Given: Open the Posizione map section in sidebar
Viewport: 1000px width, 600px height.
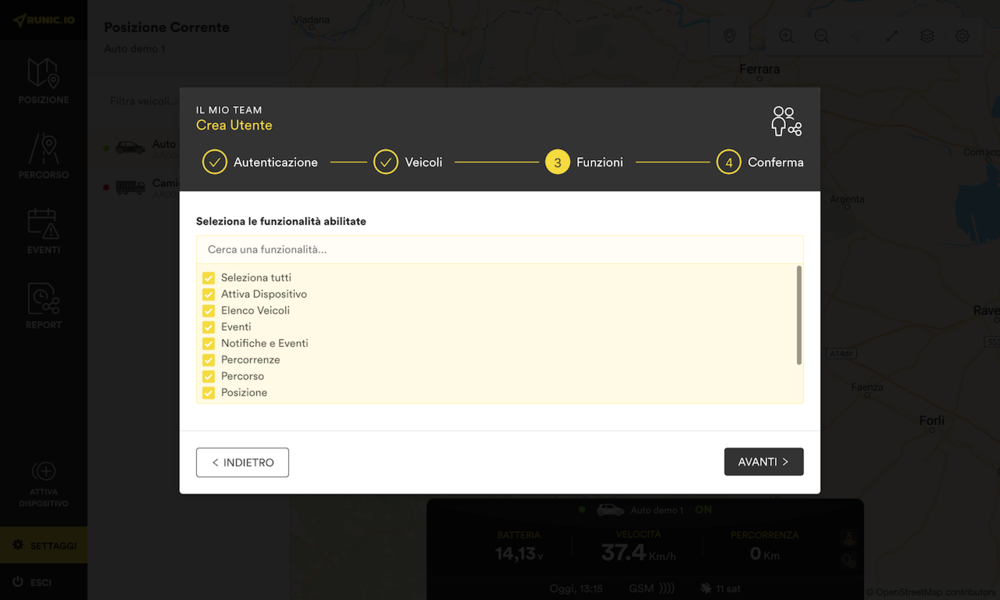Looking at the screenshot, I should 43,75.
